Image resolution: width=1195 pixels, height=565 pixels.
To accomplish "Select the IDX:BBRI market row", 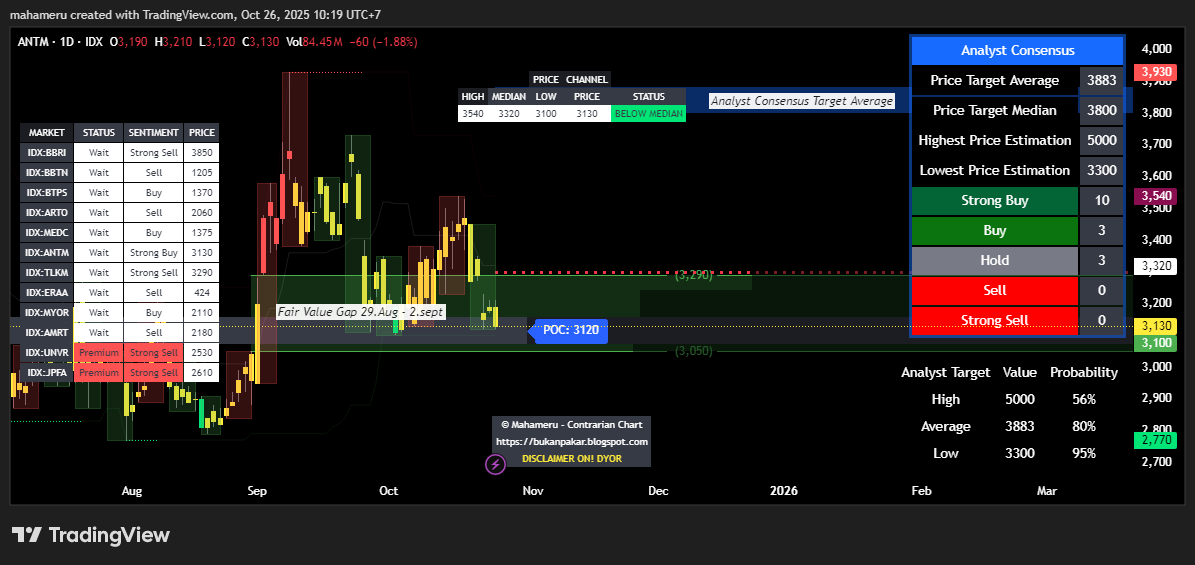I will (46, 152).
